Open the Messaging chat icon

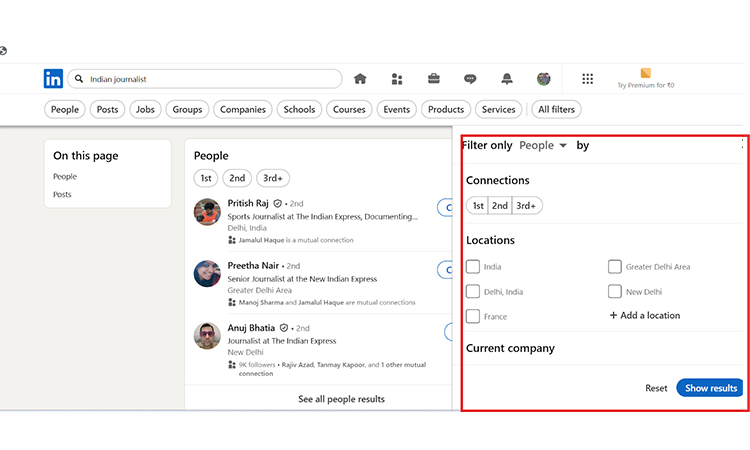coord(470,79)
